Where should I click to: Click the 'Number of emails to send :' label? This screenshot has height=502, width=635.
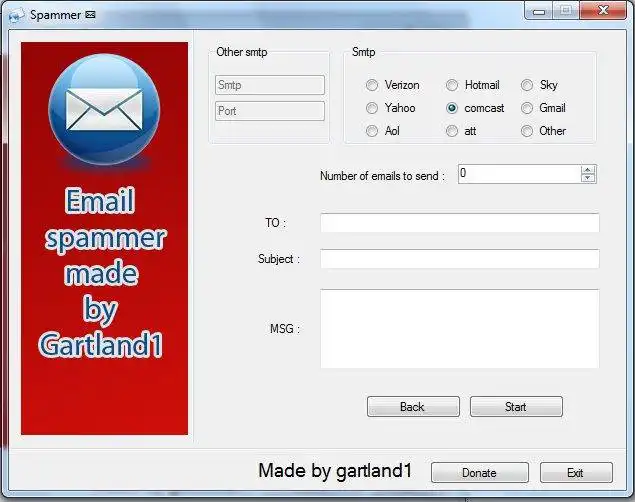coord(382,176)
